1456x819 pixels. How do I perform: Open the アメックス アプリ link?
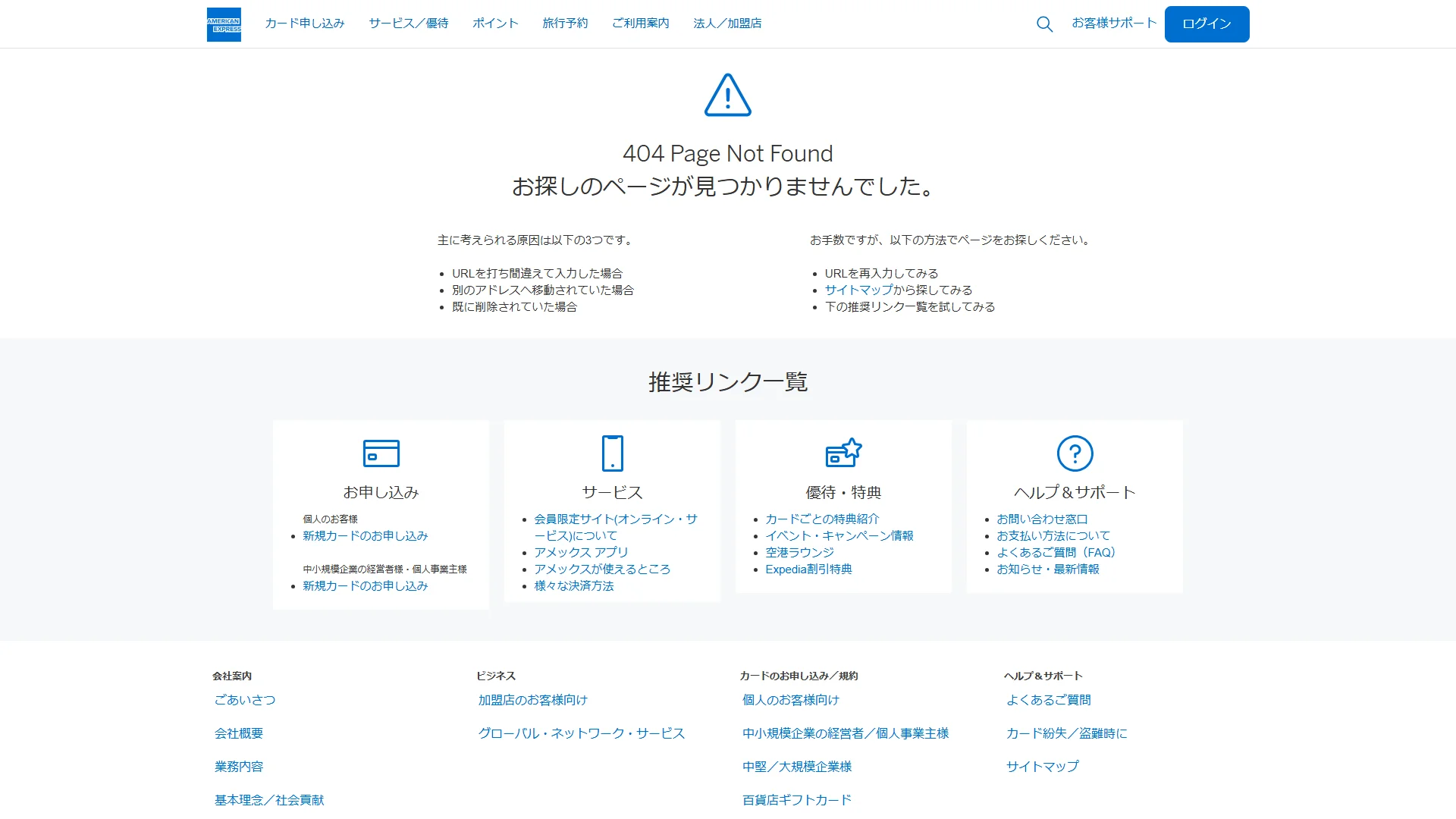(x=582, y=553)
